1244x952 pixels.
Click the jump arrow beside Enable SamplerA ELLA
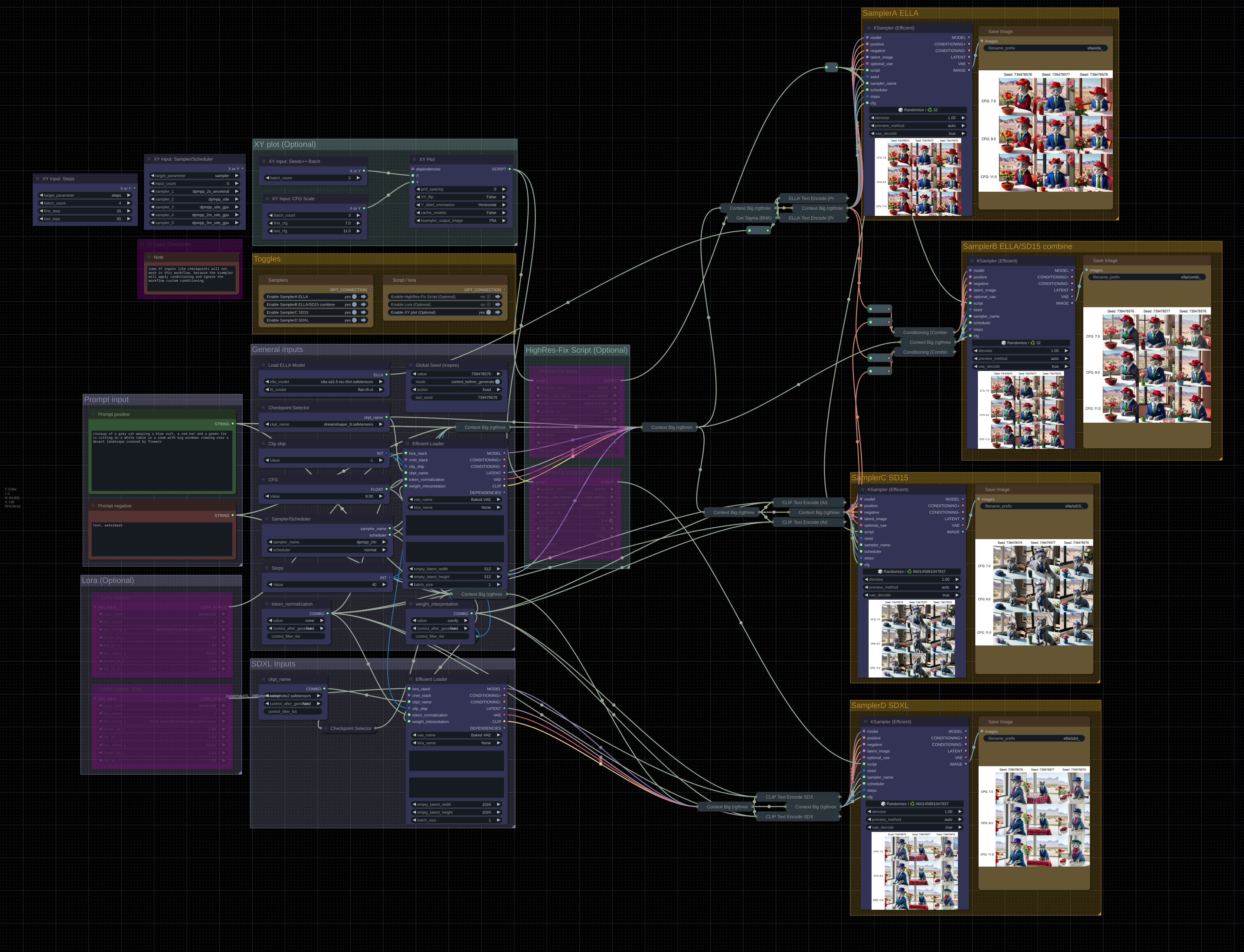pos(364,296)
